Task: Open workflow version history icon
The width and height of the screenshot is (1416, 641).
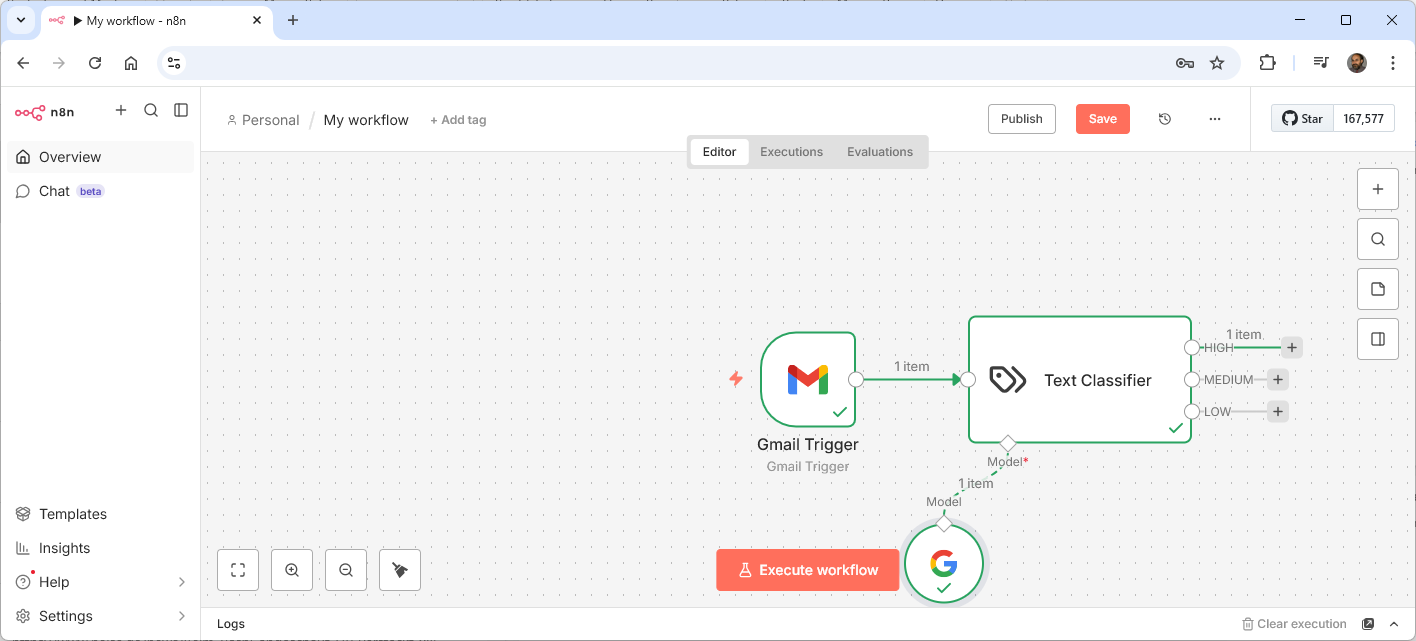Action: 1165,119
